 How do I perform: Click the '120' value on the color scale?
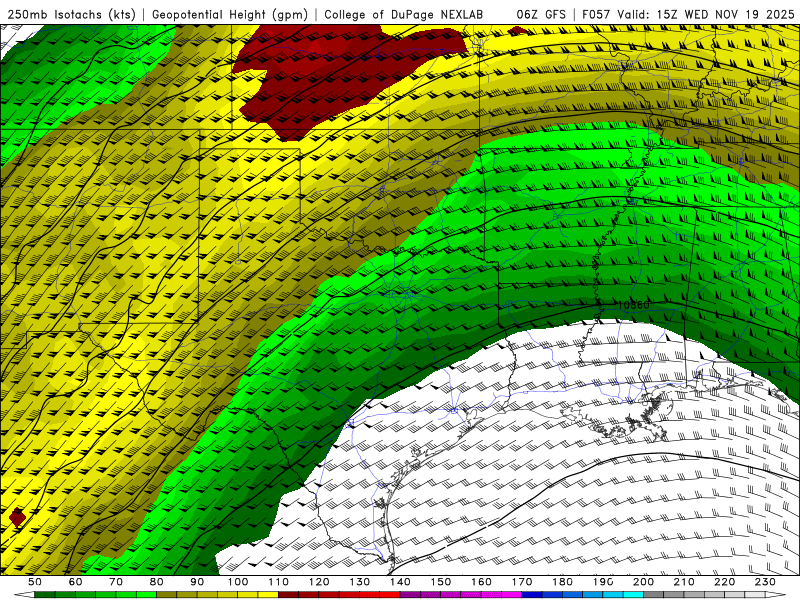click(x=319, y=582)
